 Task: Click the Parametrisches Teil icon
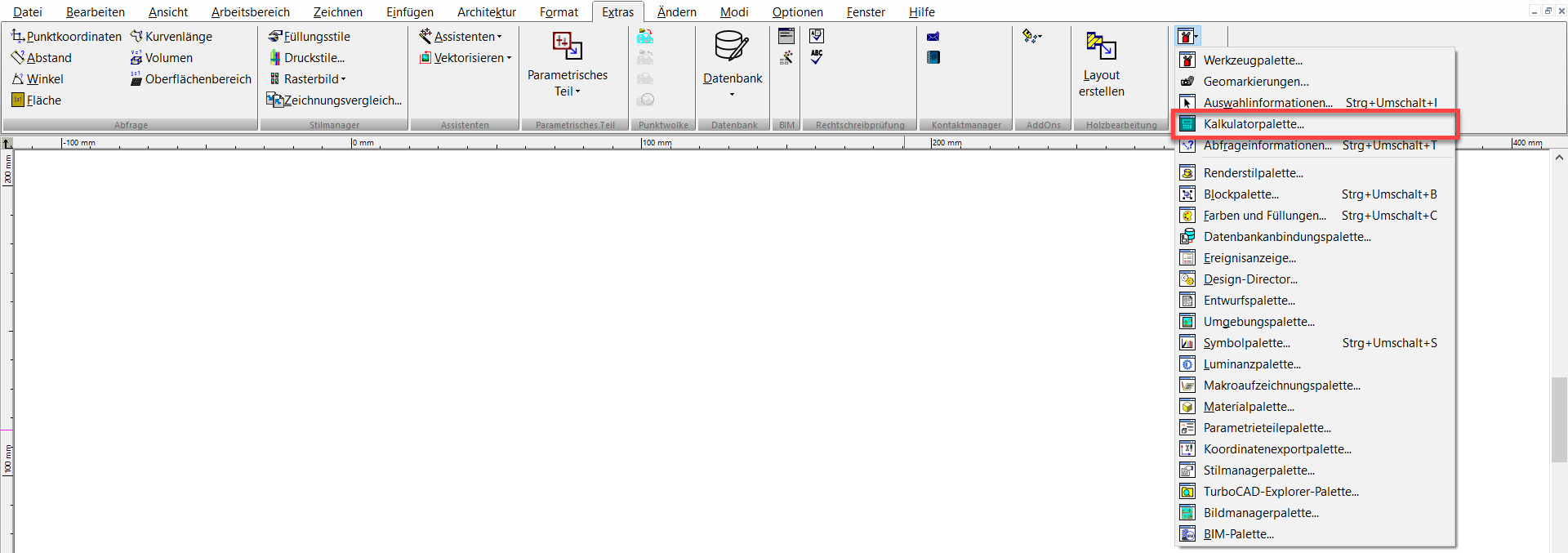pos(567,47)
